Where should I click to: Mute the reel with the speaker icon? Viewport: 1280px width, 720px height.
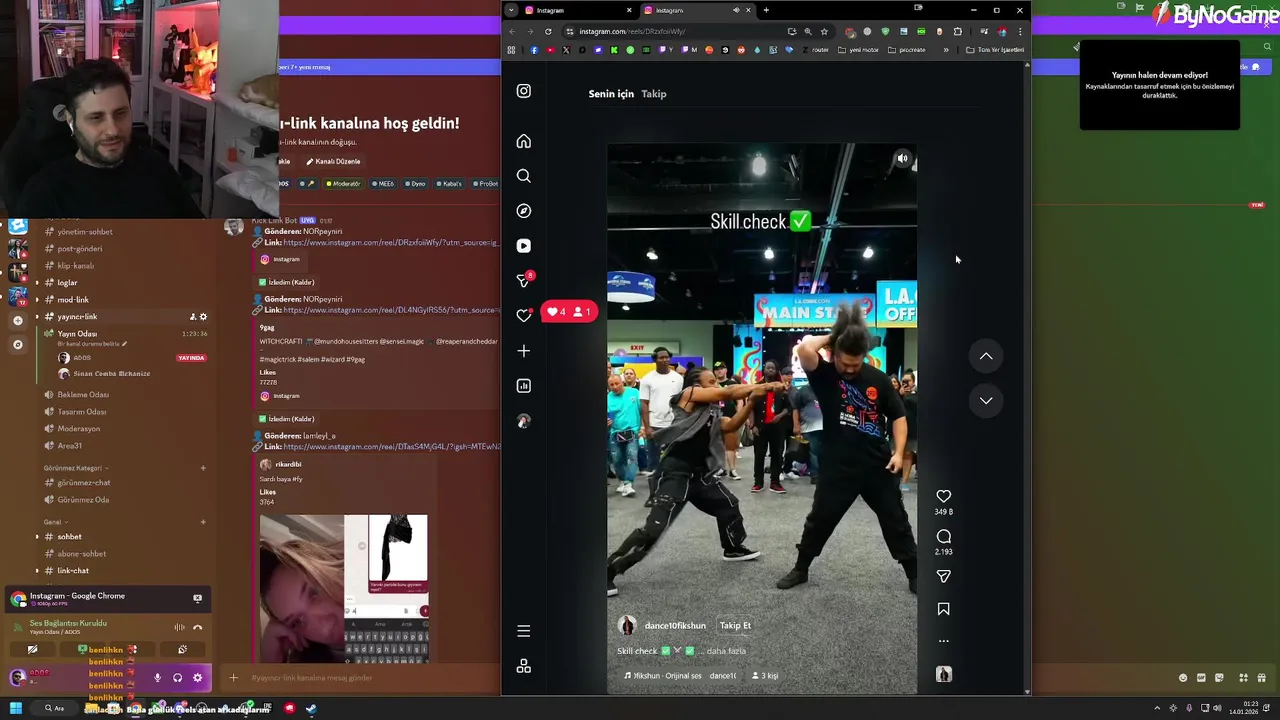coord(902,158)
